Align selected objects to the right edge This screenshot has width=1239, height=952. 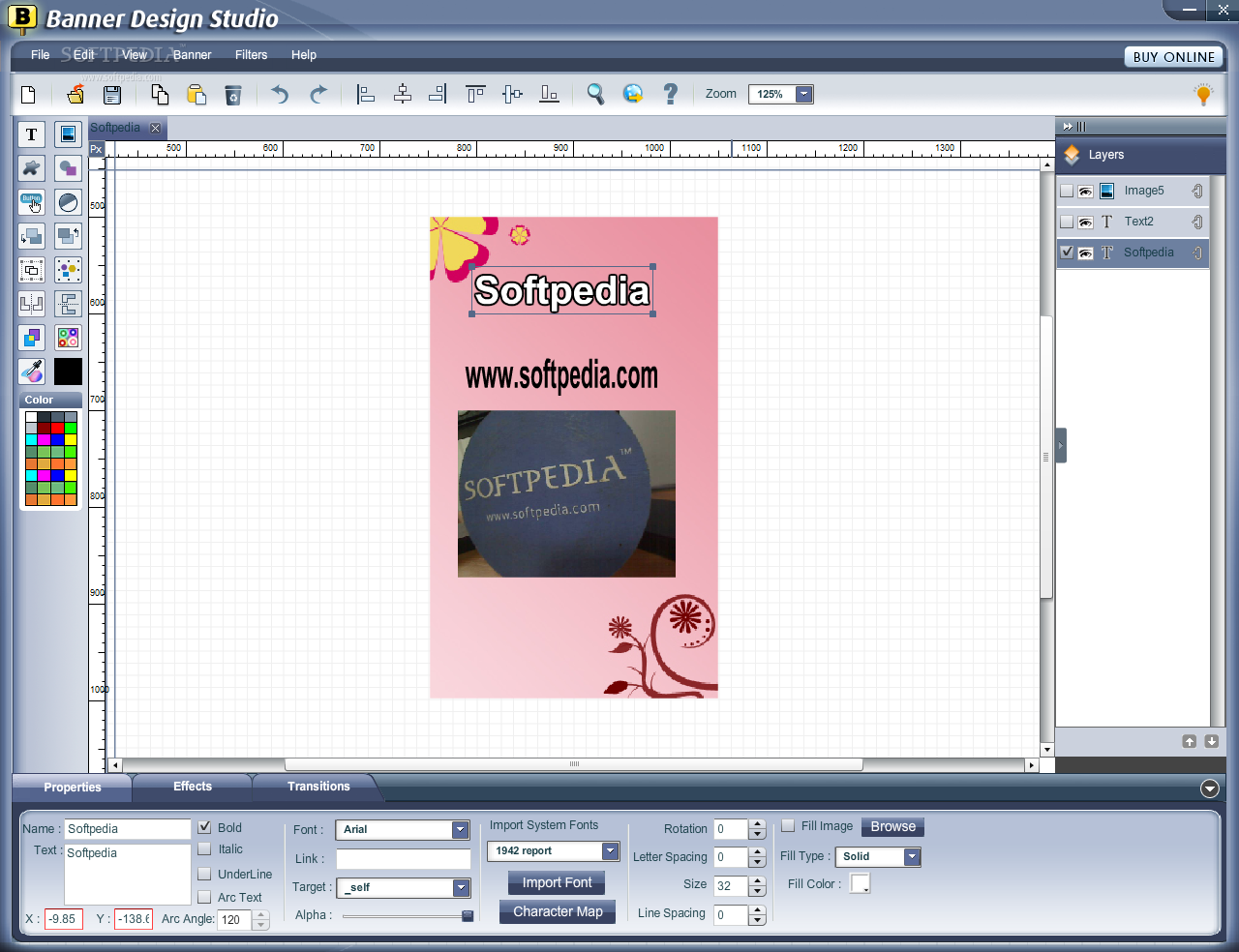coord(438,94)
